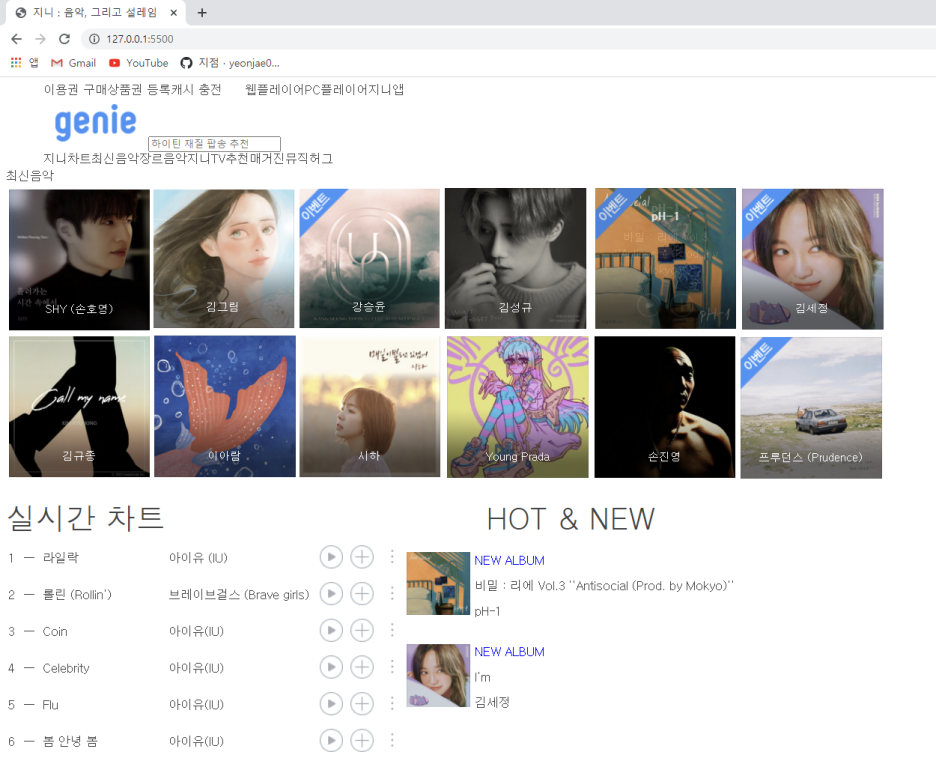Open the 매거진 menu item
The height and width of the screenshot is (761, 936).
pos(267,158)
